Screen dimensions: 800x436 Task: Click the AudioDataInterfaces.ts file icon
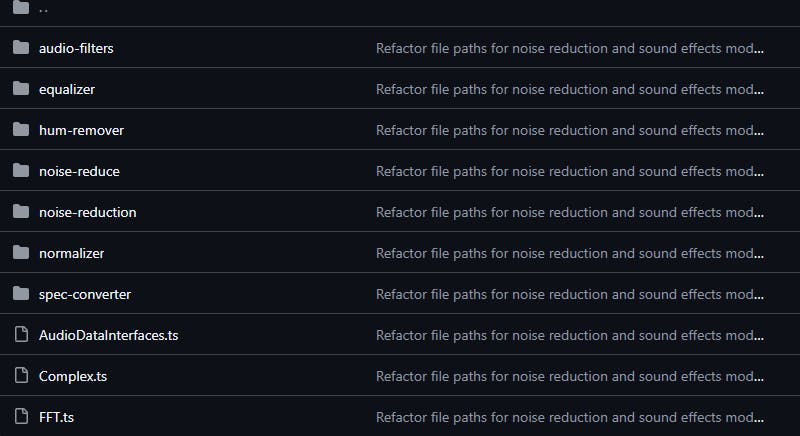(21, 335)
